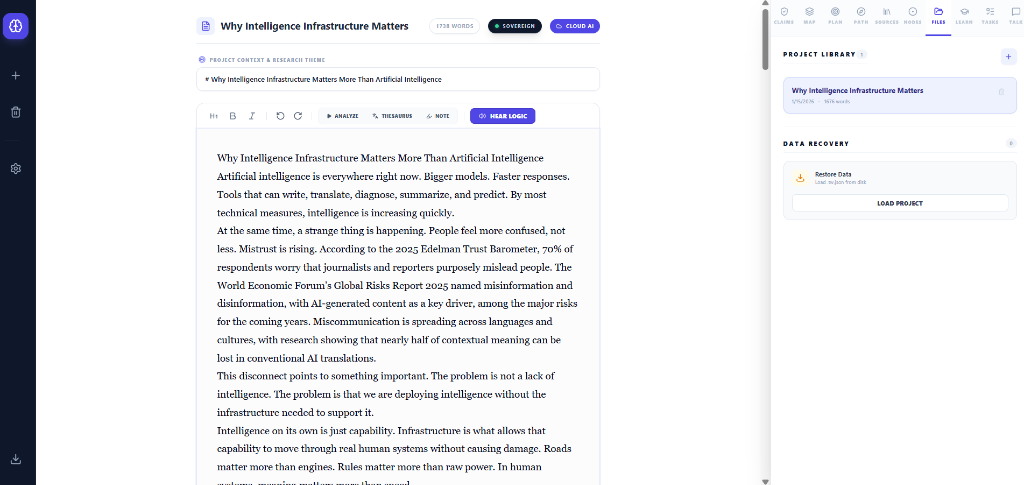
Task: Click the editor vertical scrollbar thumb
Action: pyautogui.click(x=766, y=39)
